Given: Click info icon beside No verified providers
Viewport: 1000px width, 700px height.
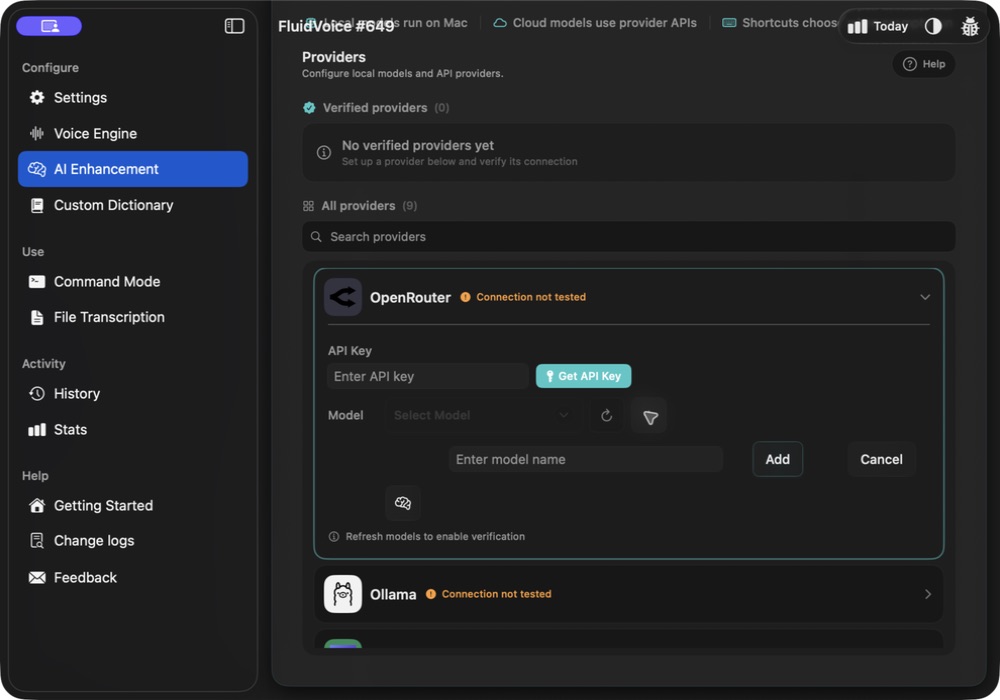Looking at the screenshot, I should pos(323,152).
